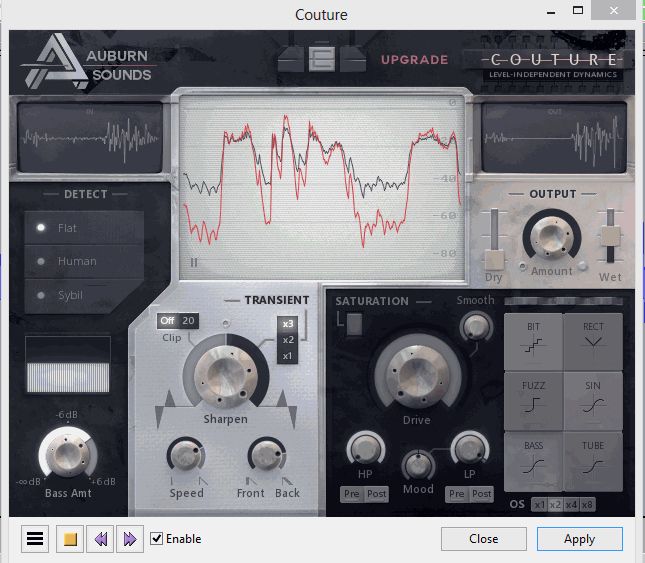This screenshot has width=645, height=563.
Task: Minimize the Couture window
Action: (x=551, y=12)
